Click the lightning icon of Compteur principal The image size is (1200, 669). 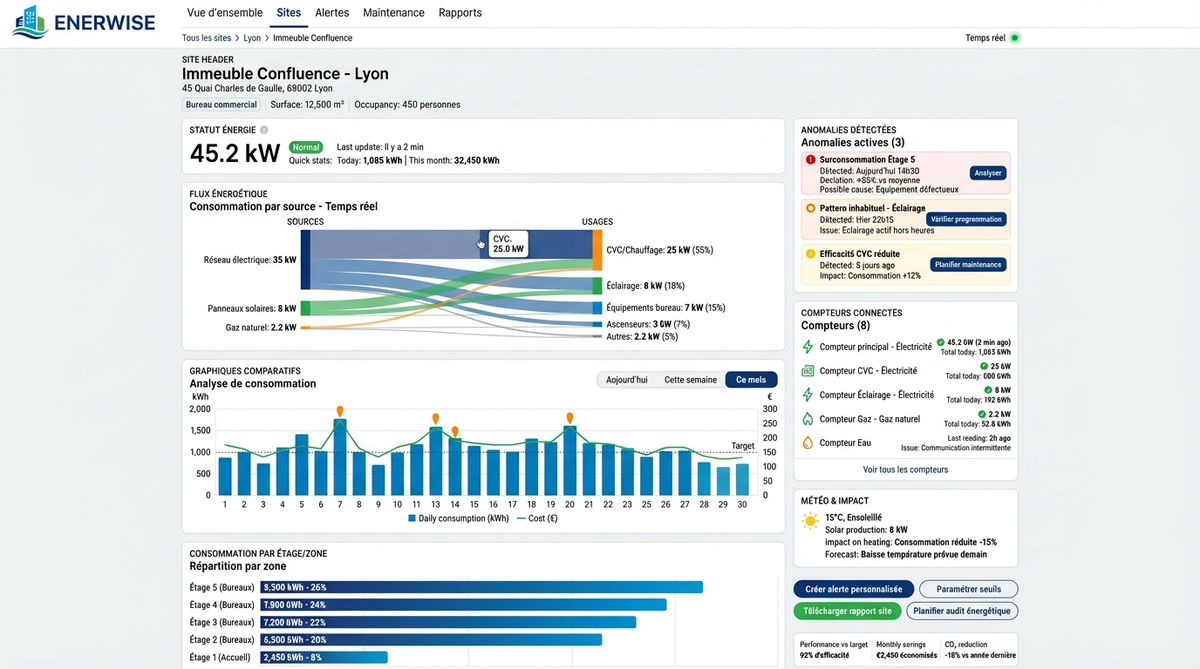click(x=808, y=347)
